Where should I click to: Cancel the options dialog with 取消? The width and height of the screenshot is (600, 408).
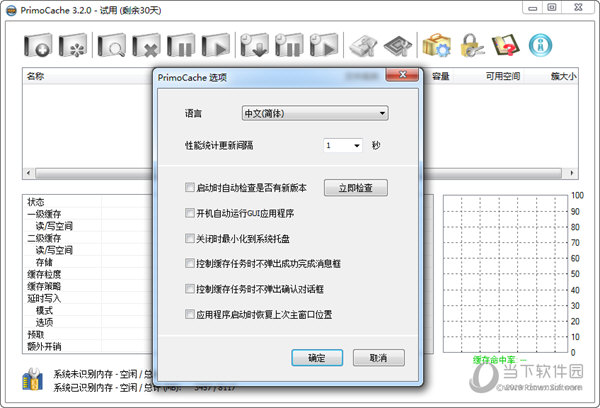click(x=378, y=358)
